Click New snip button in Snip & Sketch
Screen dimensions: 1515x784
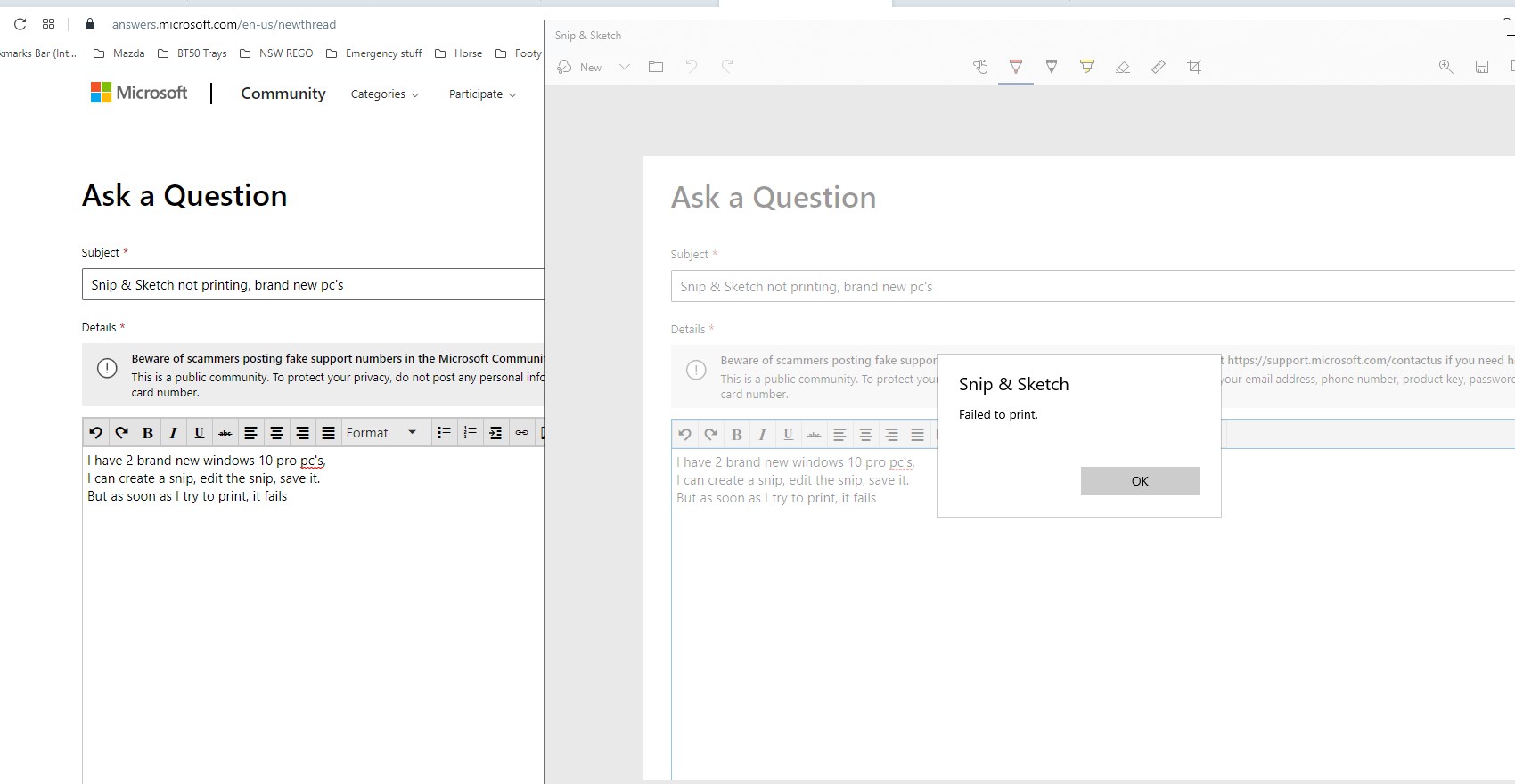point(579,67)
